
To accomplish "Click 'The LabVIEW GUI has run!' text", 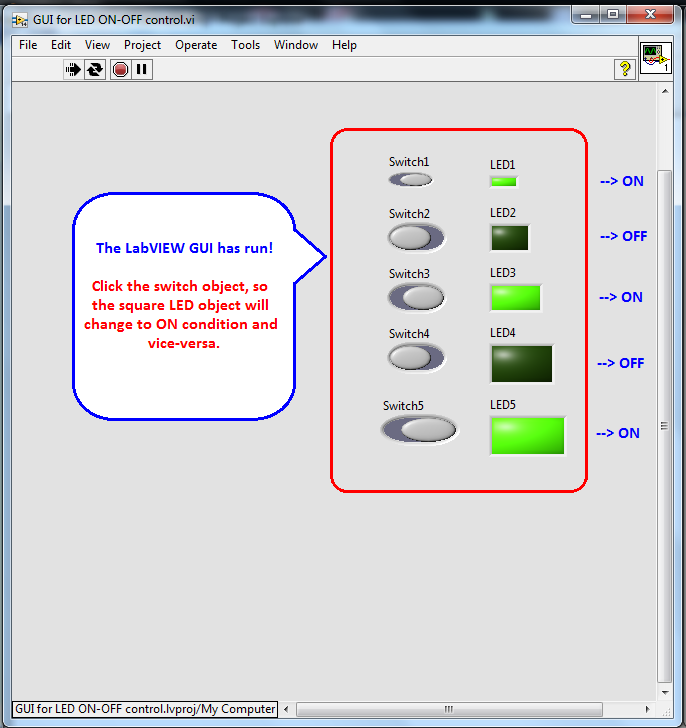I will [184, 248].
